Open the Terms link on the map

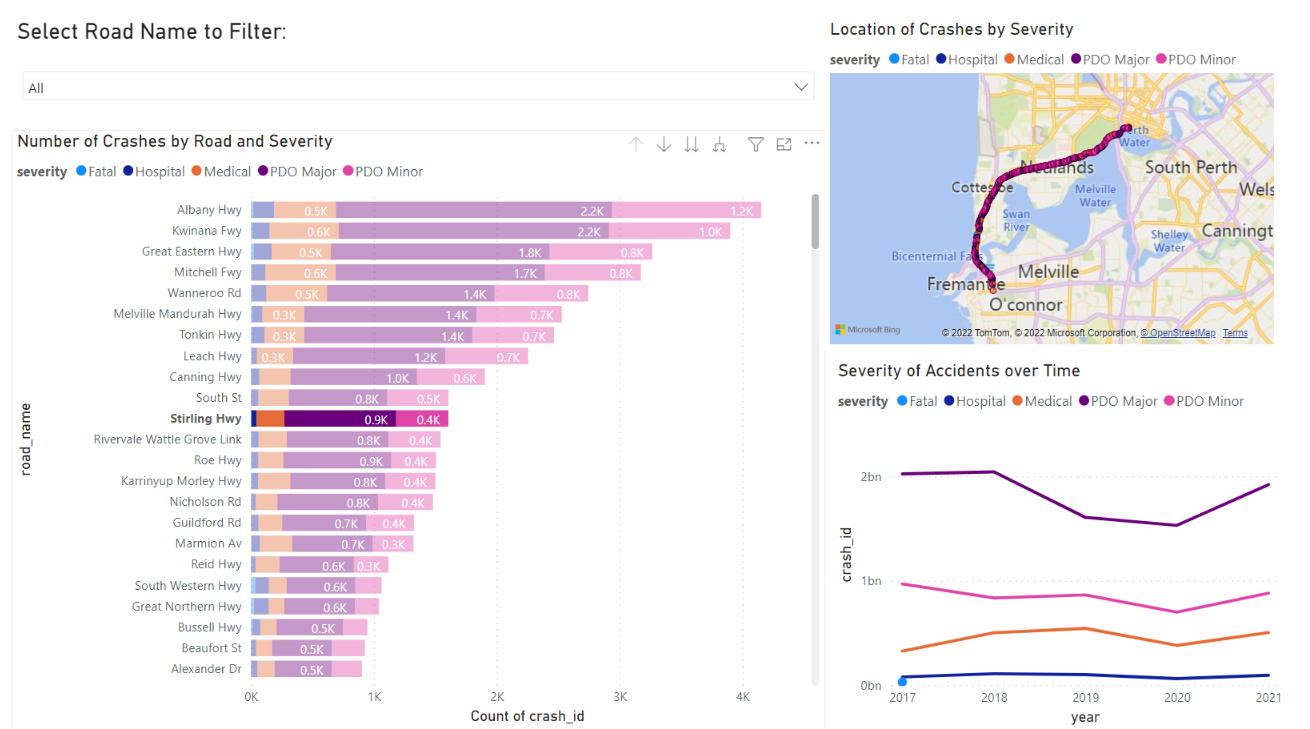(1238, 333)
